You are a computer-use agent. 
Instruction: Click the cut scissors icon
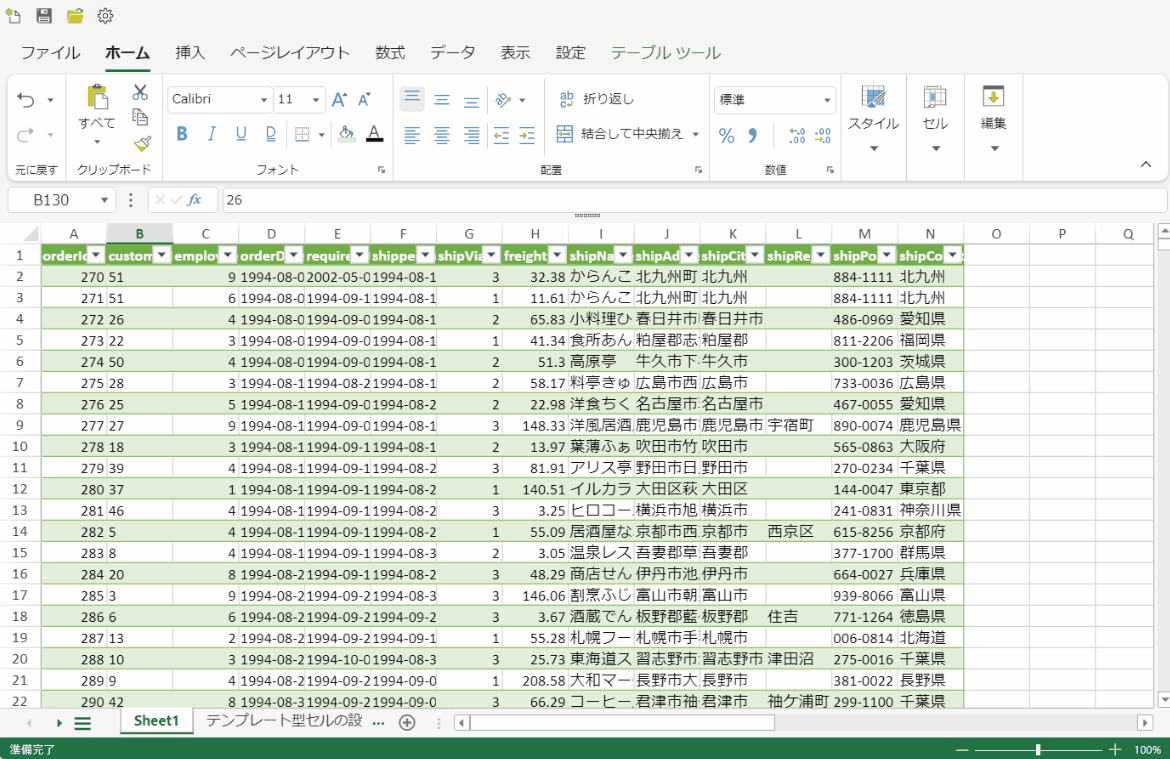(x=140, y=92)
